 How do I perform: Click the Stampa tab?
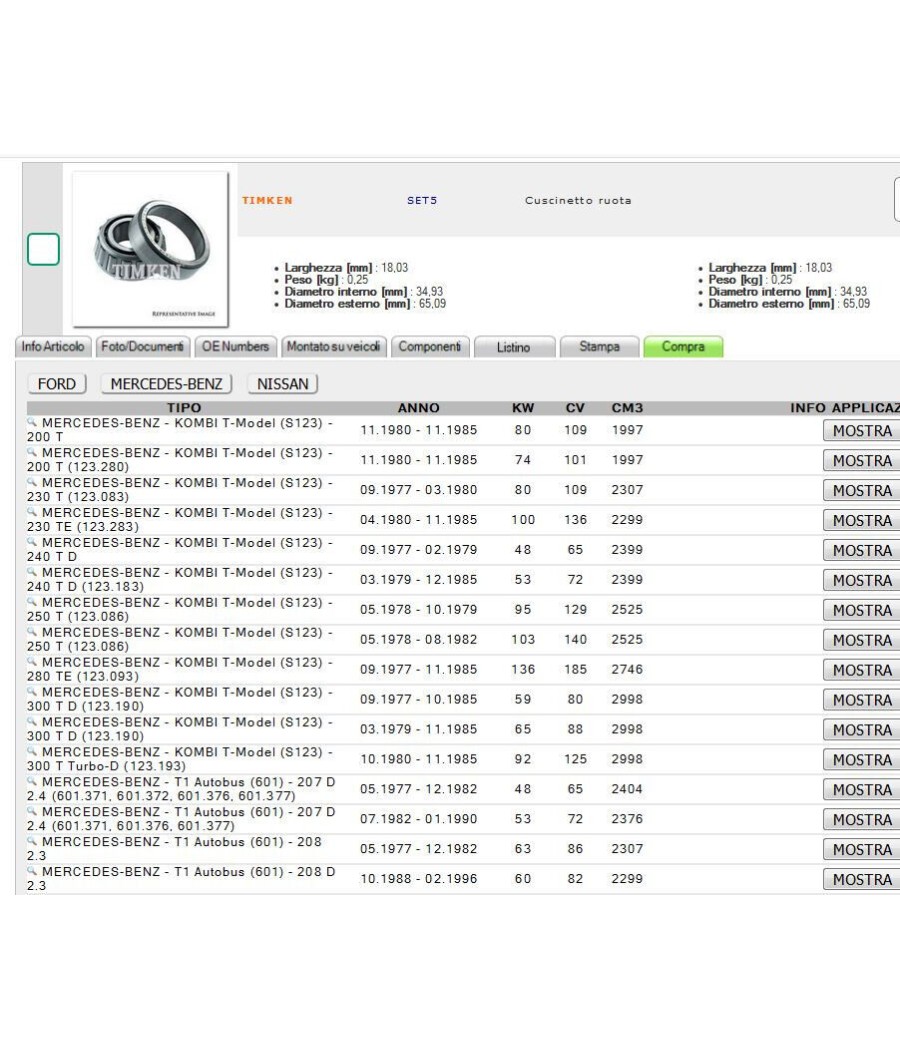tap(599, 347)
